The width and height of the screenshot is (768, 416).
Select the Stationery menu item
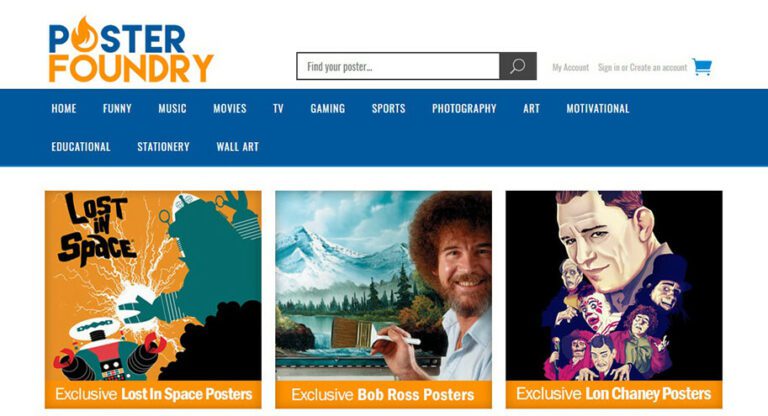click(164, 147)
